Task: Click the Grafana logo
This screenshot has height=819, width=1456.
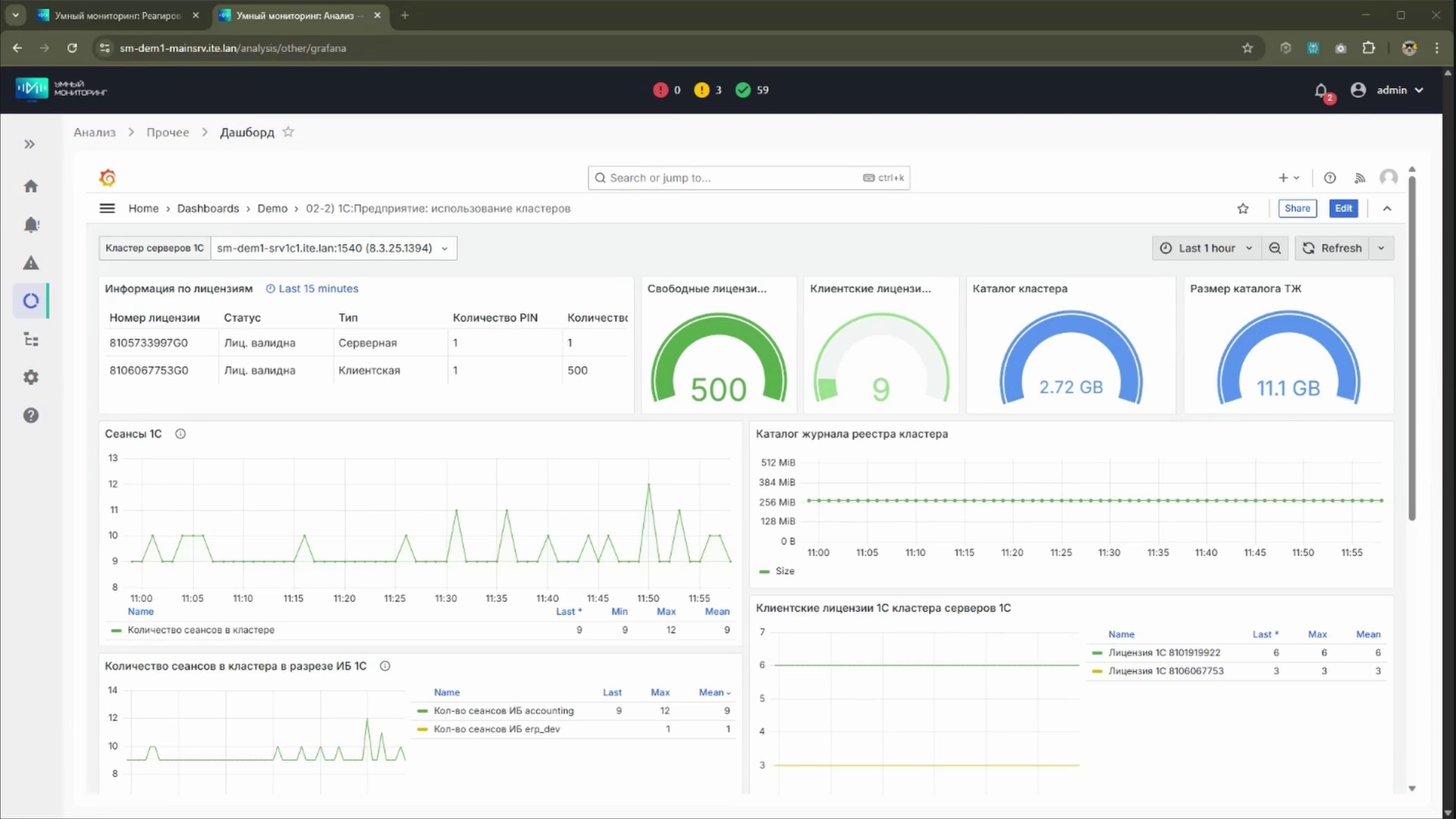Action: [108, 177]
